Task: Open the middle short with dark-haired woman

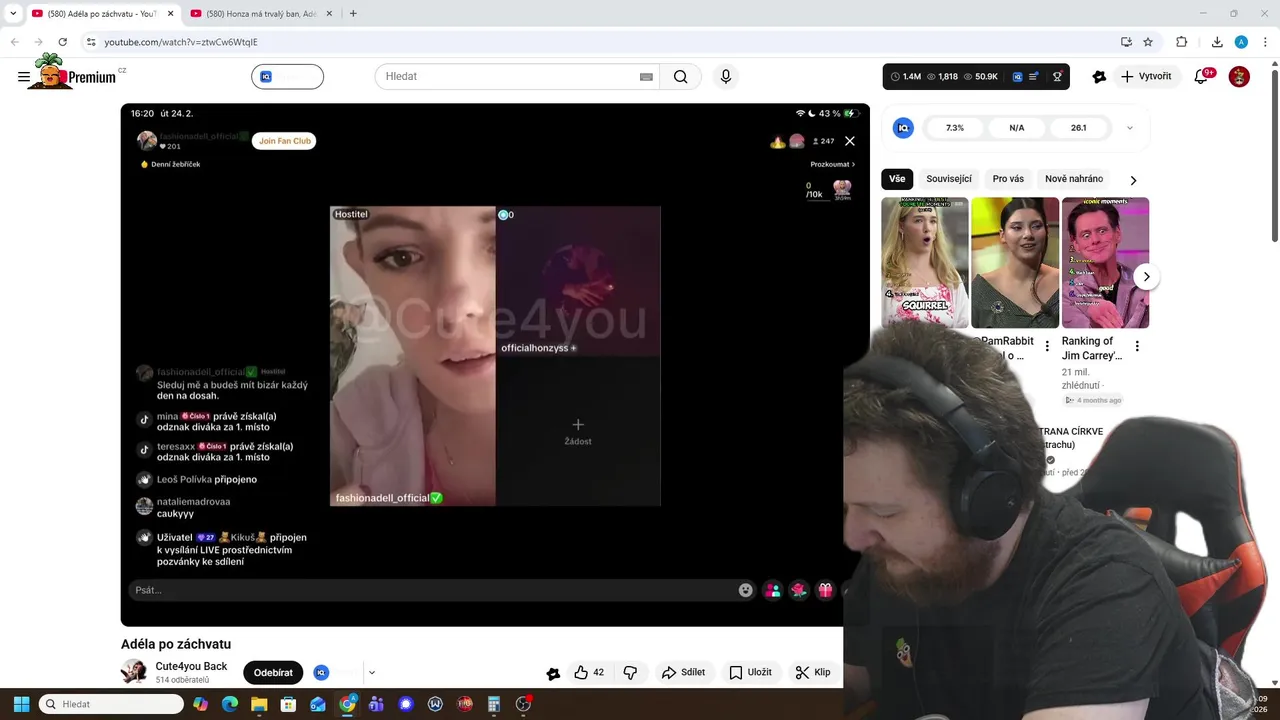Action: pyautogui.click(x=1015, y=262)
